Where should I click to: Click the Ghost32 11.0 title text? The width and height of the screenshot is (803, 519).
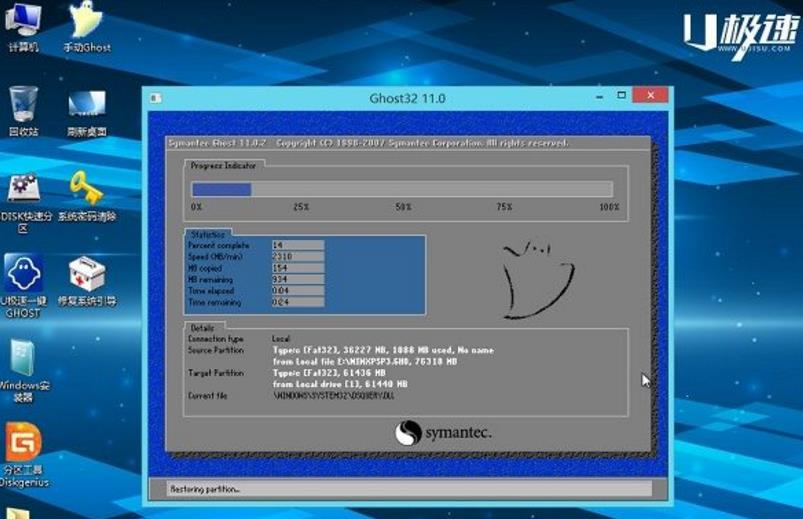407,98
